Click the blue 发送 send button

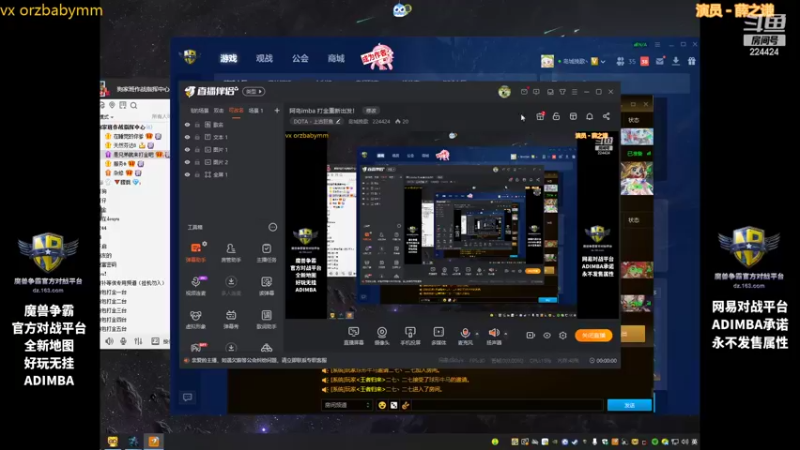coord(629,405)
